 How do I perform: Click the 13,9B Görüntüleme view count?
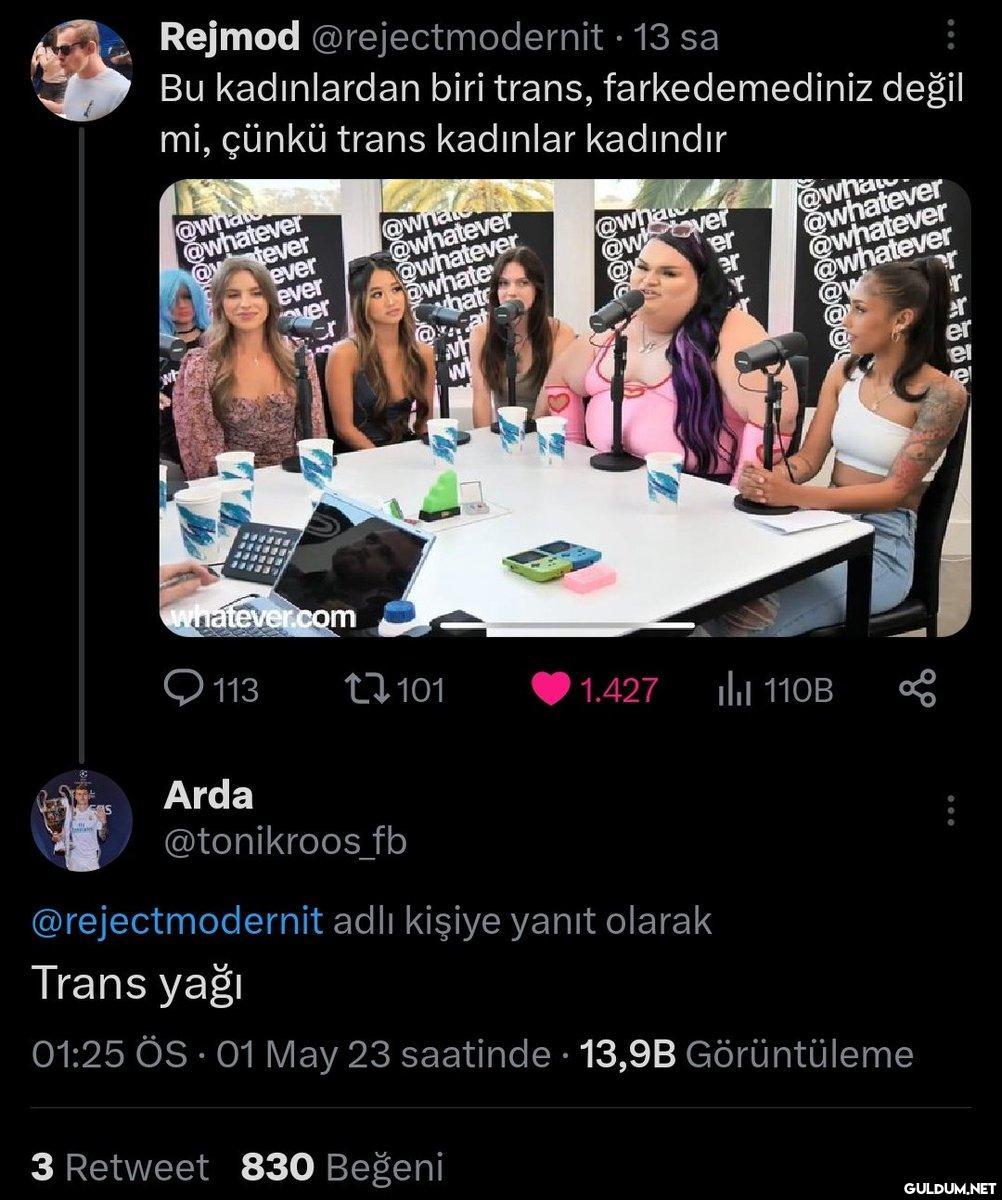[746, 1054]
